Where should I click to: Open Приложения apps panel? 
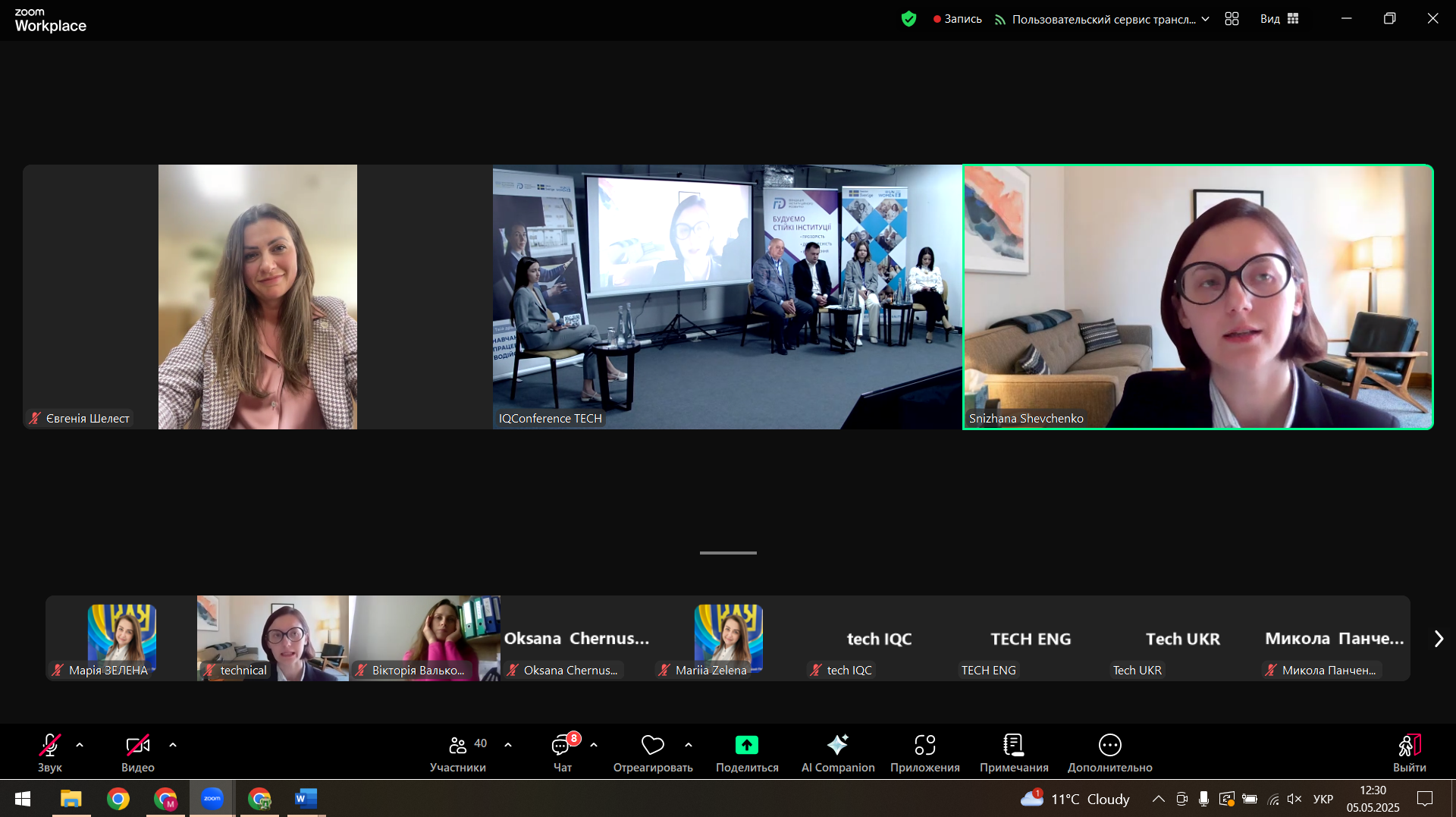click(x=925, y=753)
